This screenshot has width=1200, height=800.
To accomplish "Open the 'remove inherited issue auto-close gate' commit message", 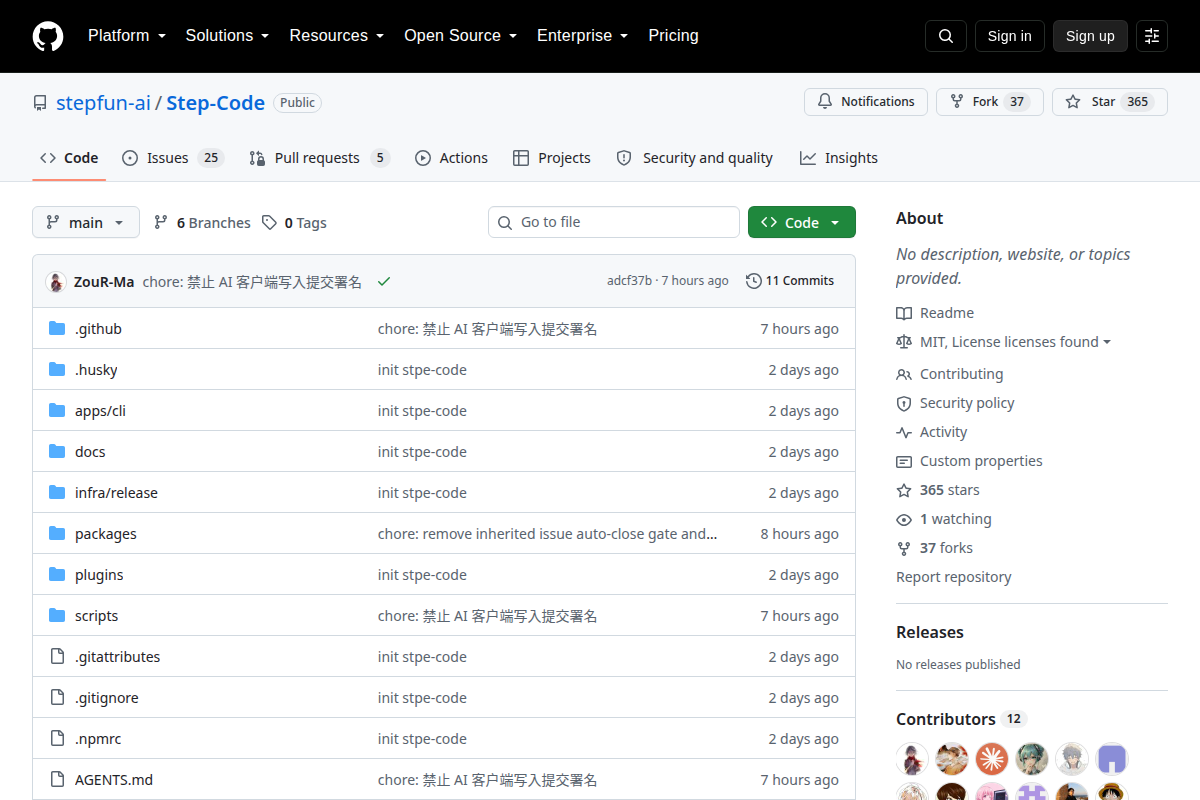I will point(547,534).
